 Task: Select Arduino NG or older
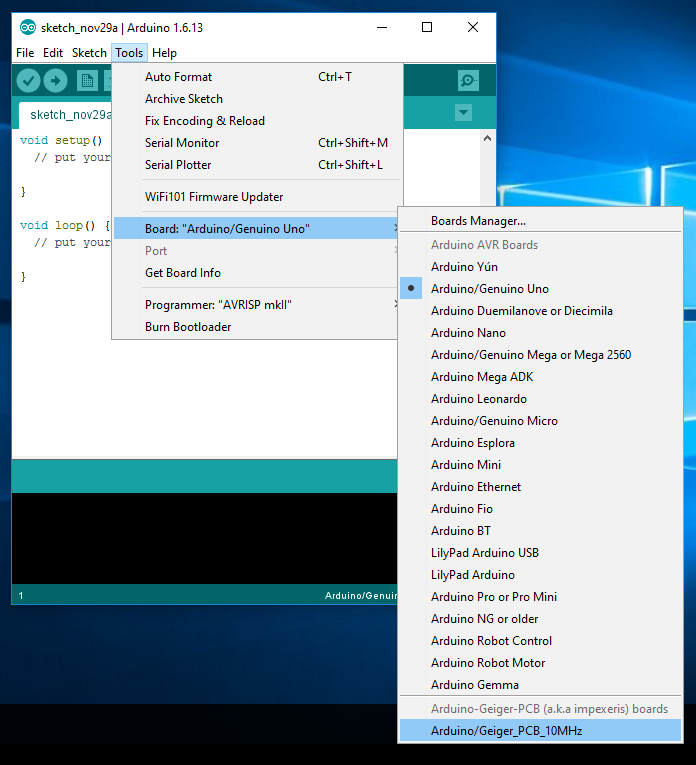(x=540, y=618)
